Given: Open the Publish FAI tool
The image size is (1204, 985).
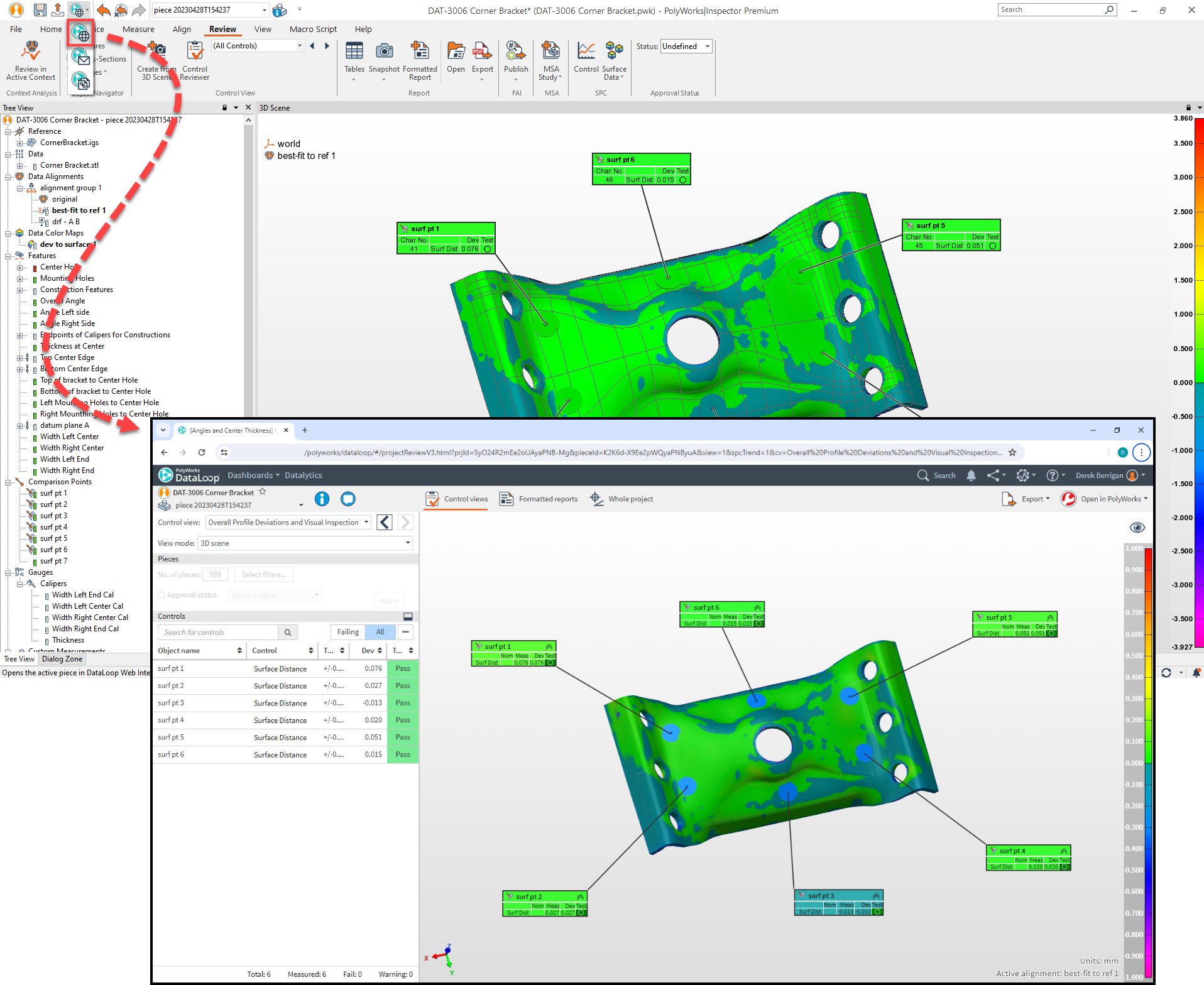Looking at the screenshot, I should coord(516,61).
